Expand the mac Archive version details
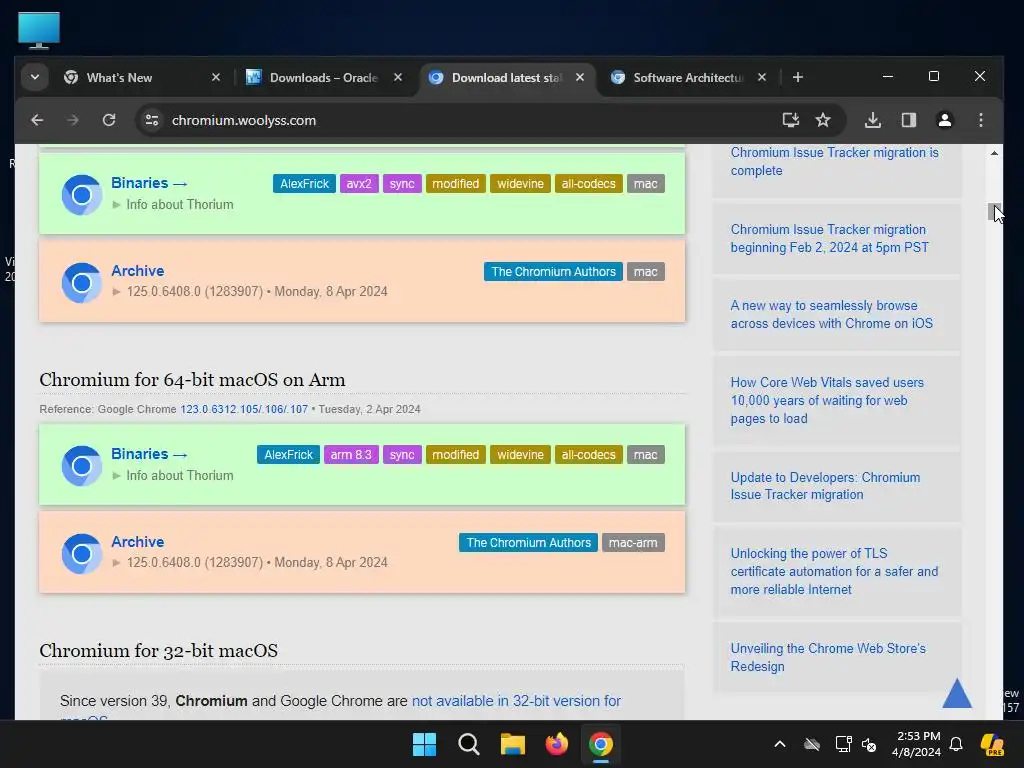Image resolution: width=1024 pixels, height=768 pixels. coord(250,291)
